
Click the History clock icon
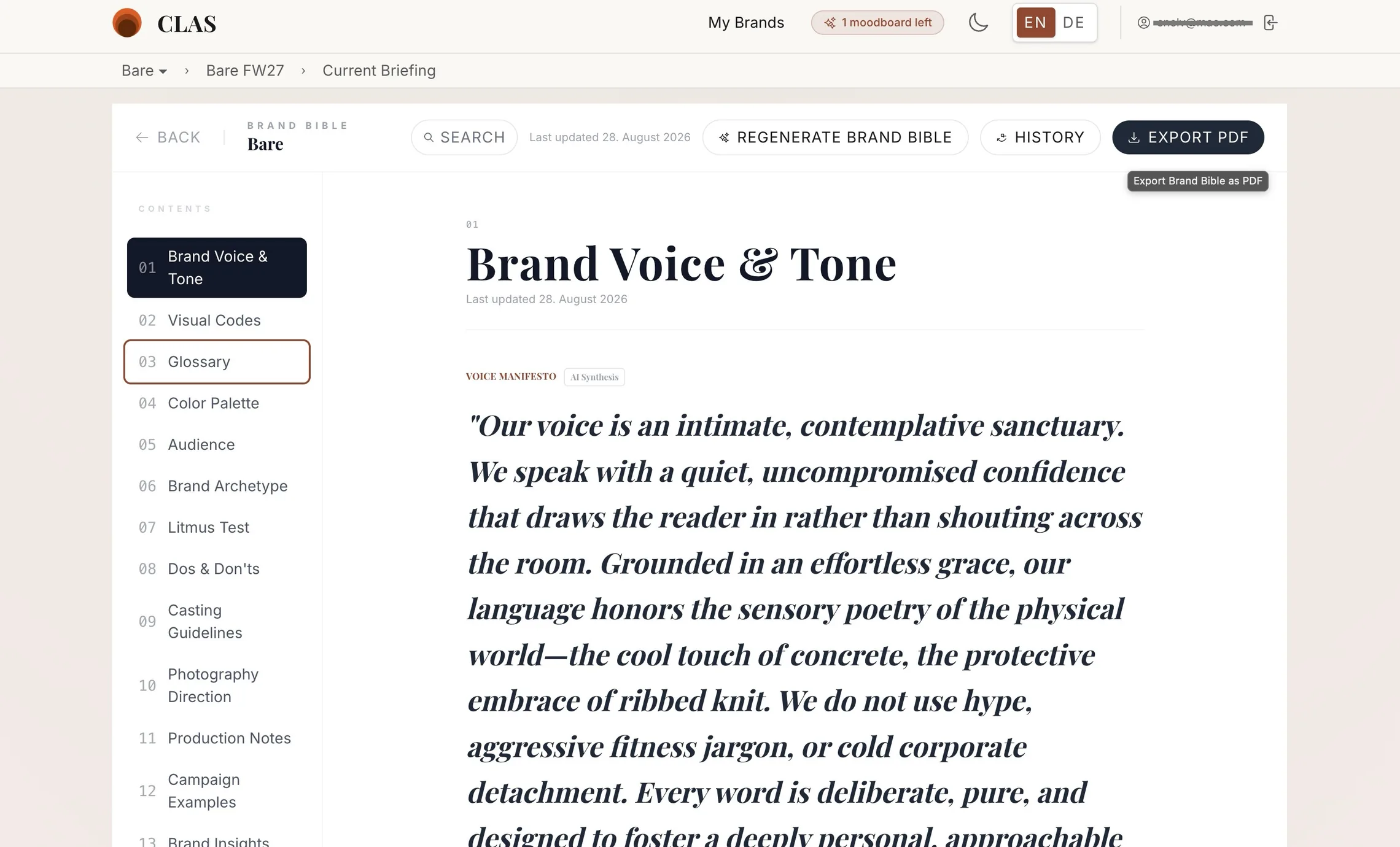coord(1001,137)
